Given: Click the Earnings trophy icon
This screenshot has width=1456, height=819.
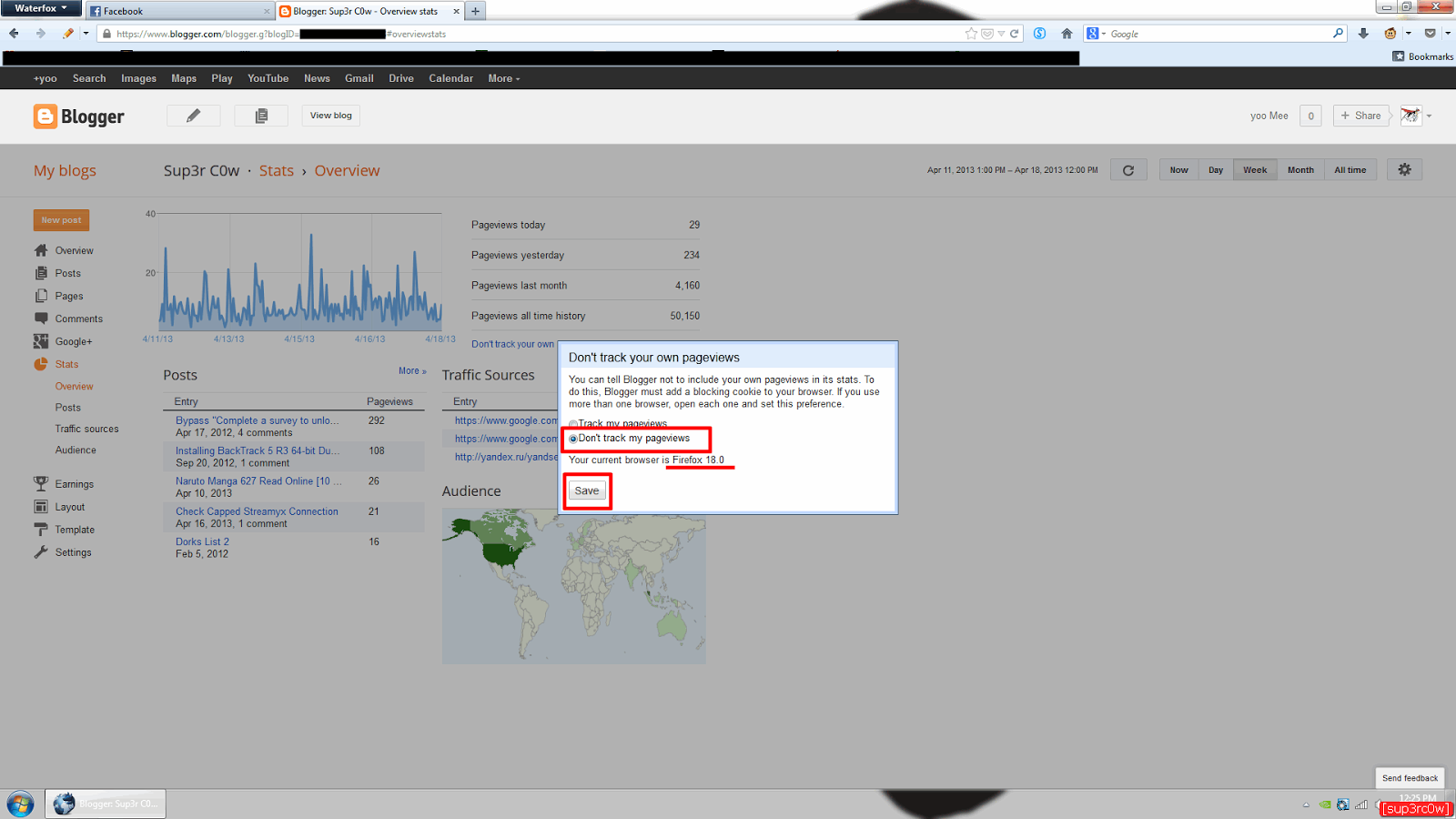Looking at the screenshot, I should coord(41,484).
